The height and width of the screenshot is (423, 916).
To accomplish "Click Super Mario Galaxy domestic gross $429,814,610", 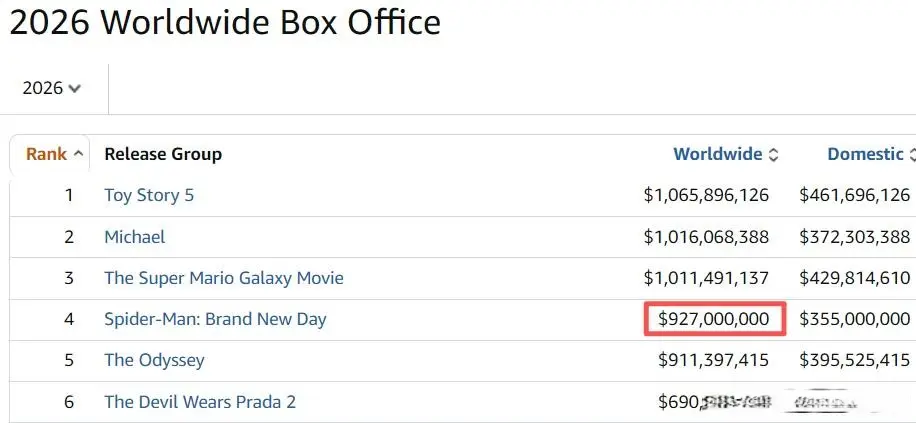I will (855, 278).
